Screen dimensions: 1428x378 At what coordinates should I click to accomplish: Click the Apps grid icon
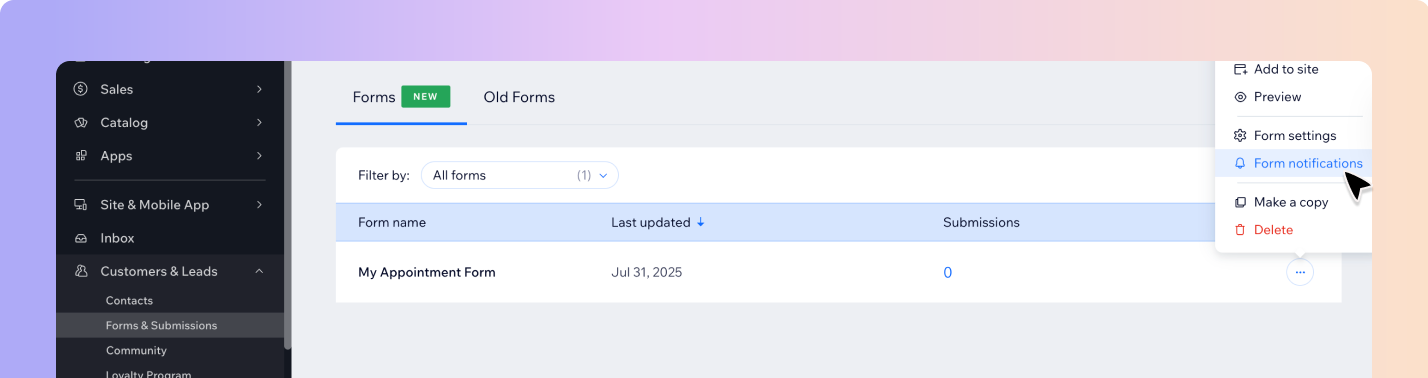pos(81,156)
